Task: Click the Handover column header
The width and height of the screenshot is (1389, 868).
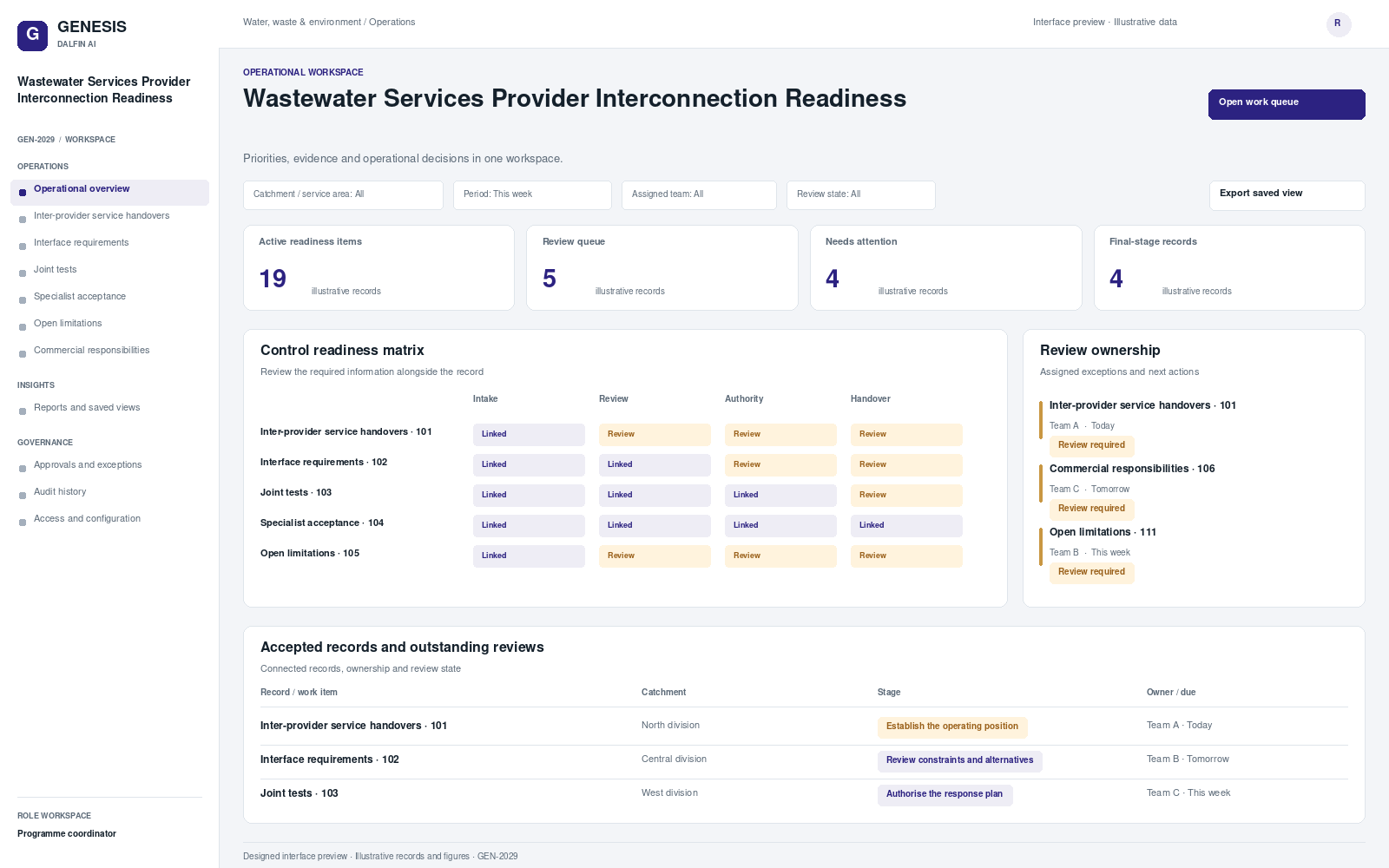Action: (x=871, y=399)
